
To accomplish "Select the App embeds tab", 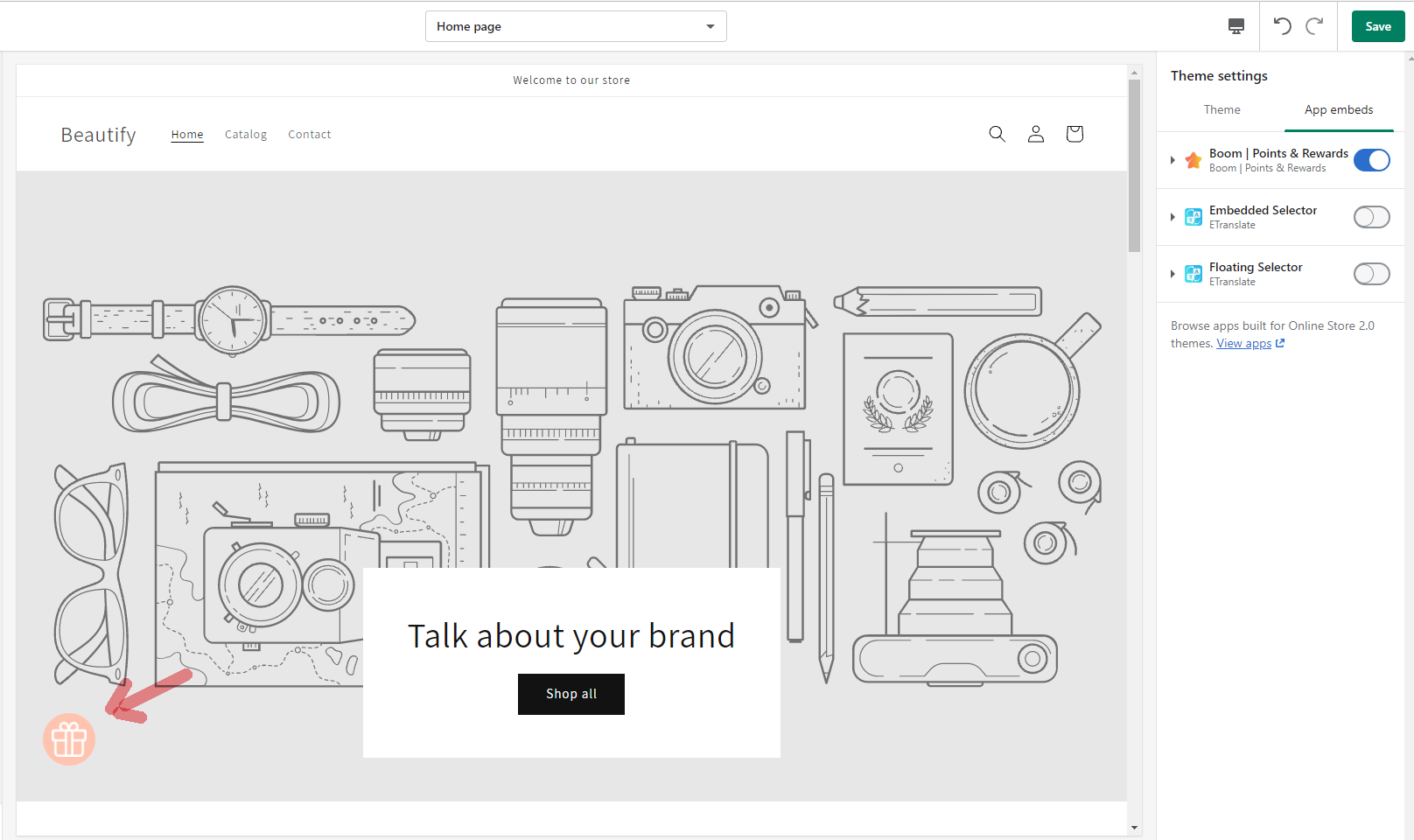I will pos(1339,110).
